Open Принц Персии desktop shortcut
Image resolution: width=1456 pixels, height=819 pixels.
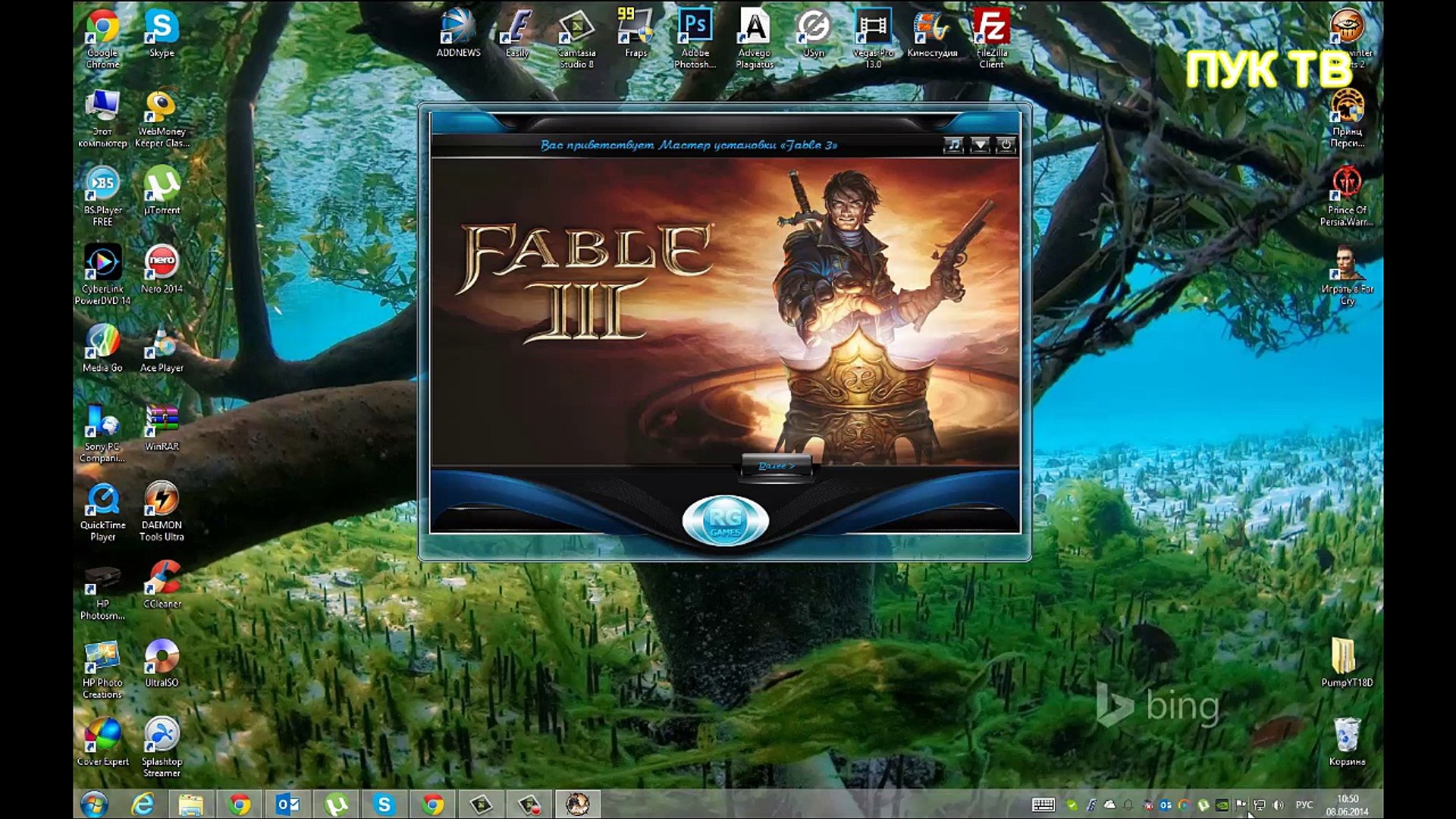pyautogui.click(x=1347, y=118)
